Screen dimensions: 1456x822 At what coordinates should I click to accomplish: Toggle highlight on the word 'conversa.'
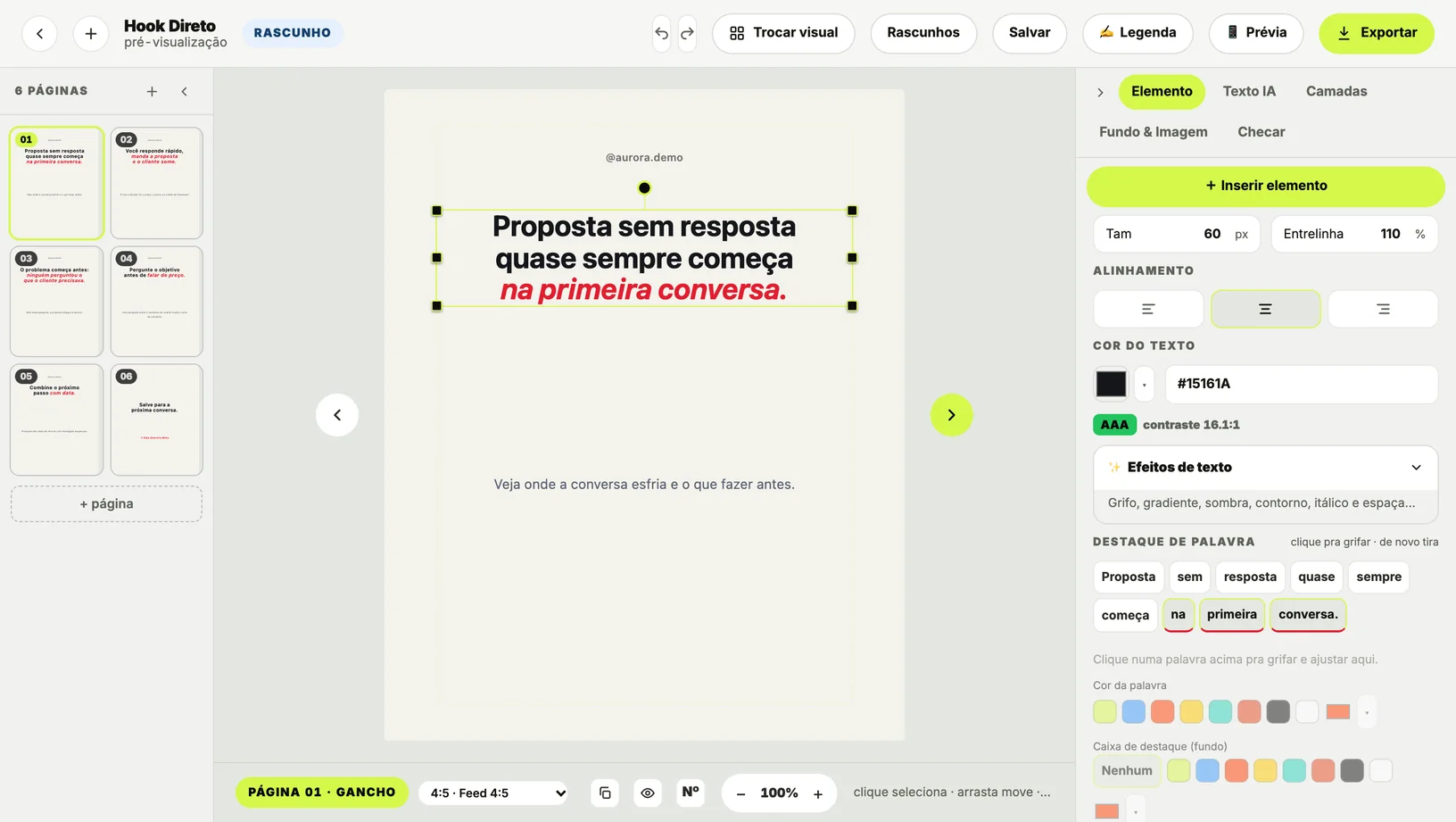1308,614
